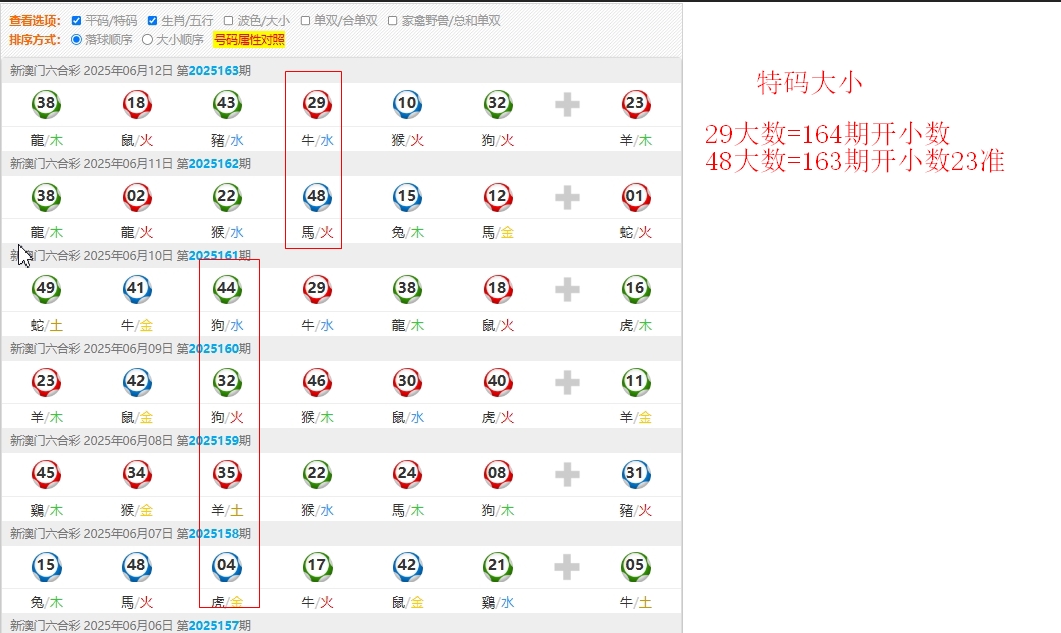The width and height of the screenshot is (1061, 633).
Task: Select ball 02 in period 2025162
Action: 137,197
